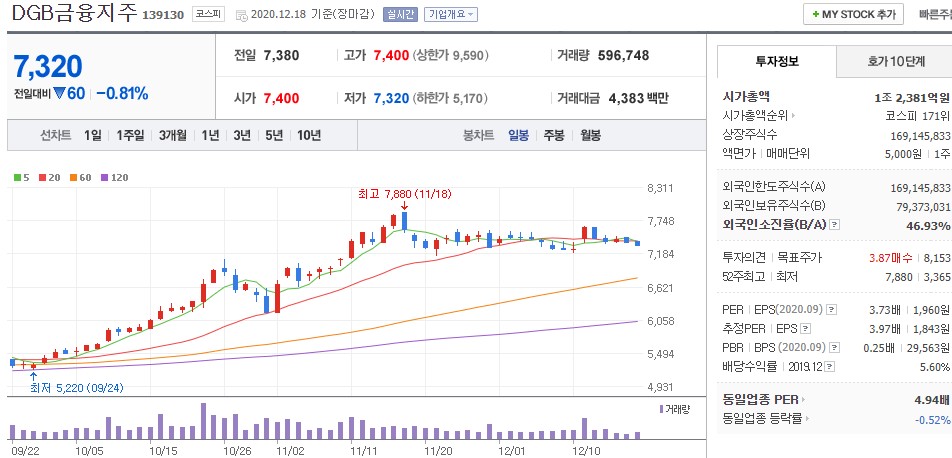Click the 거래대금 value 4,383 백만
This screenshot has width=952, height=458.
coord(638,98)
